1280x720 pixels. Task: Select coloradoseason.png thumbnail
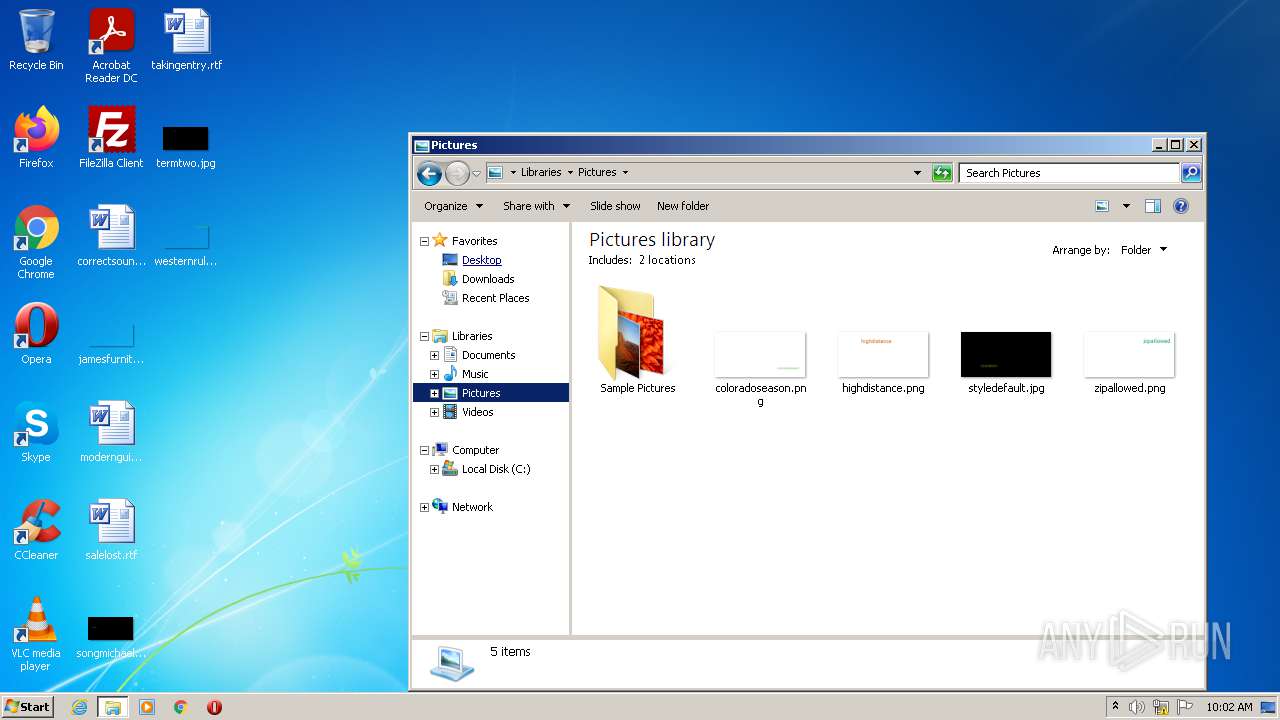tap(760, 368)
